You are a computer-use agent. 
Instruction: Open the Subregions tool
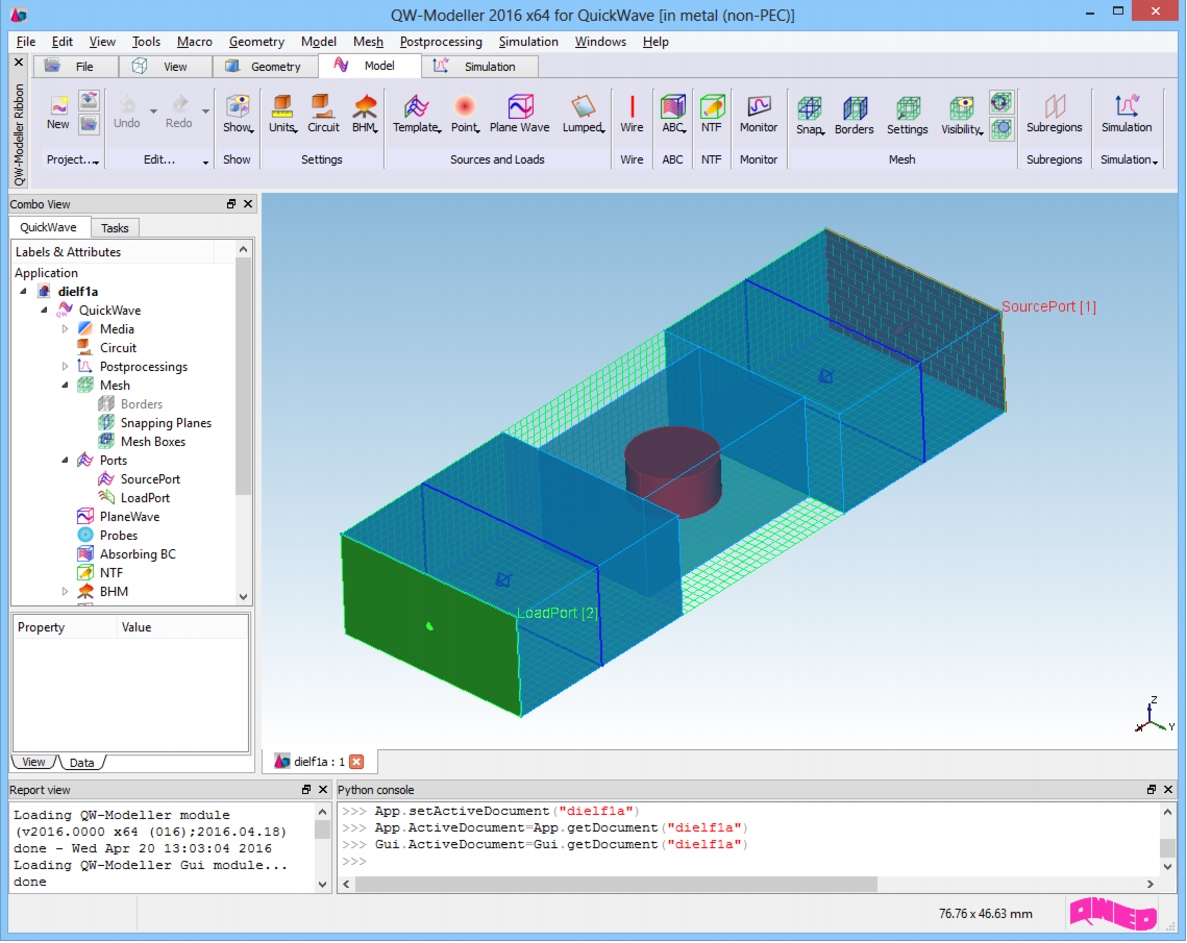click(x=1055, y=114)
